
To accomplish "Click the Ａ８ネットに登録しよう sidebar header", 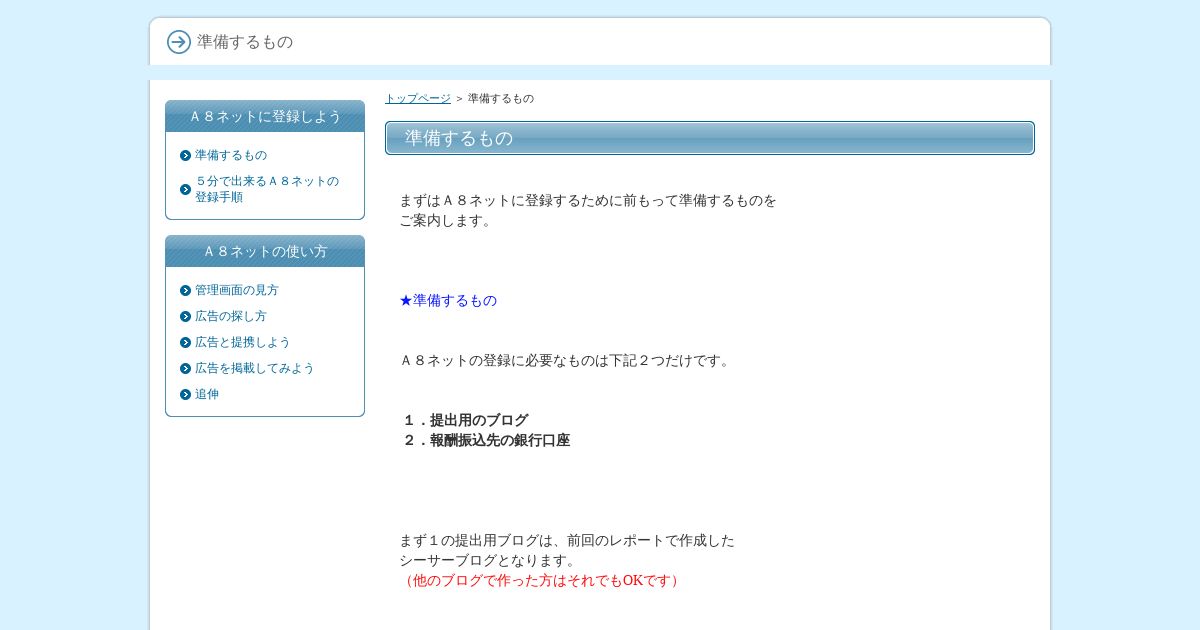I will tap(265, 116).
